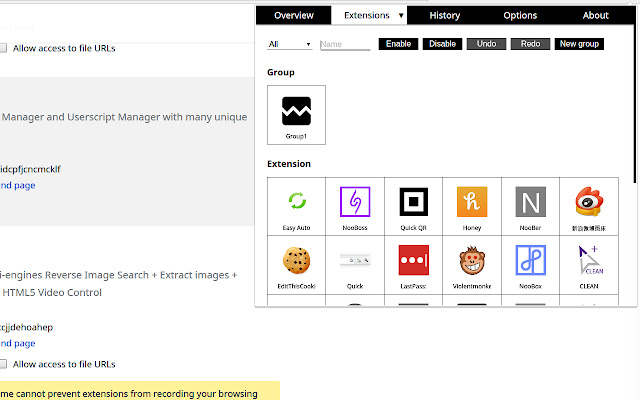Choose the EditThisCookie extension icon
This screenshot has height=400, width=640.
297,261
